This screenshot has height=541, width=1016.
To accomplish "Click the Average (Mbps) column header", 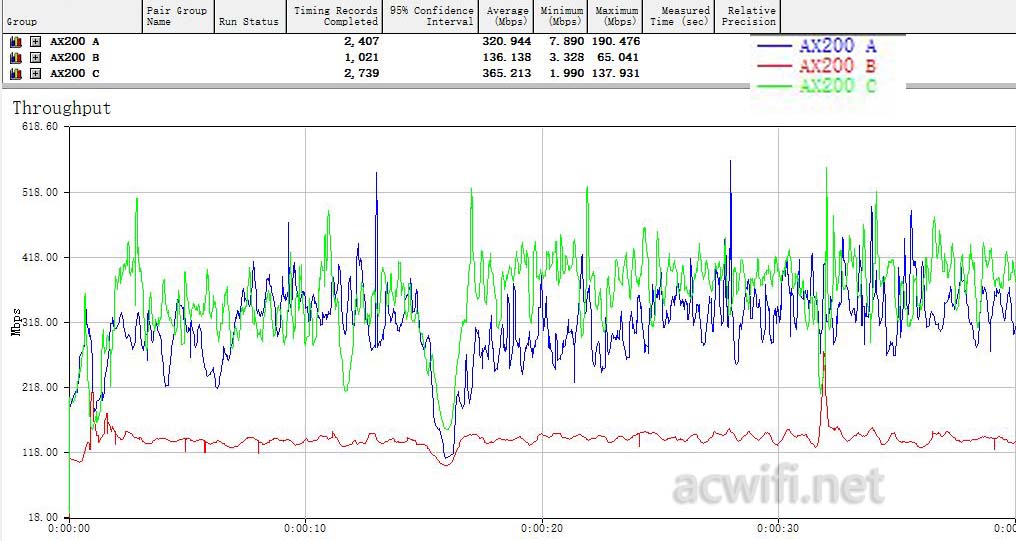I will coord(507,16).
